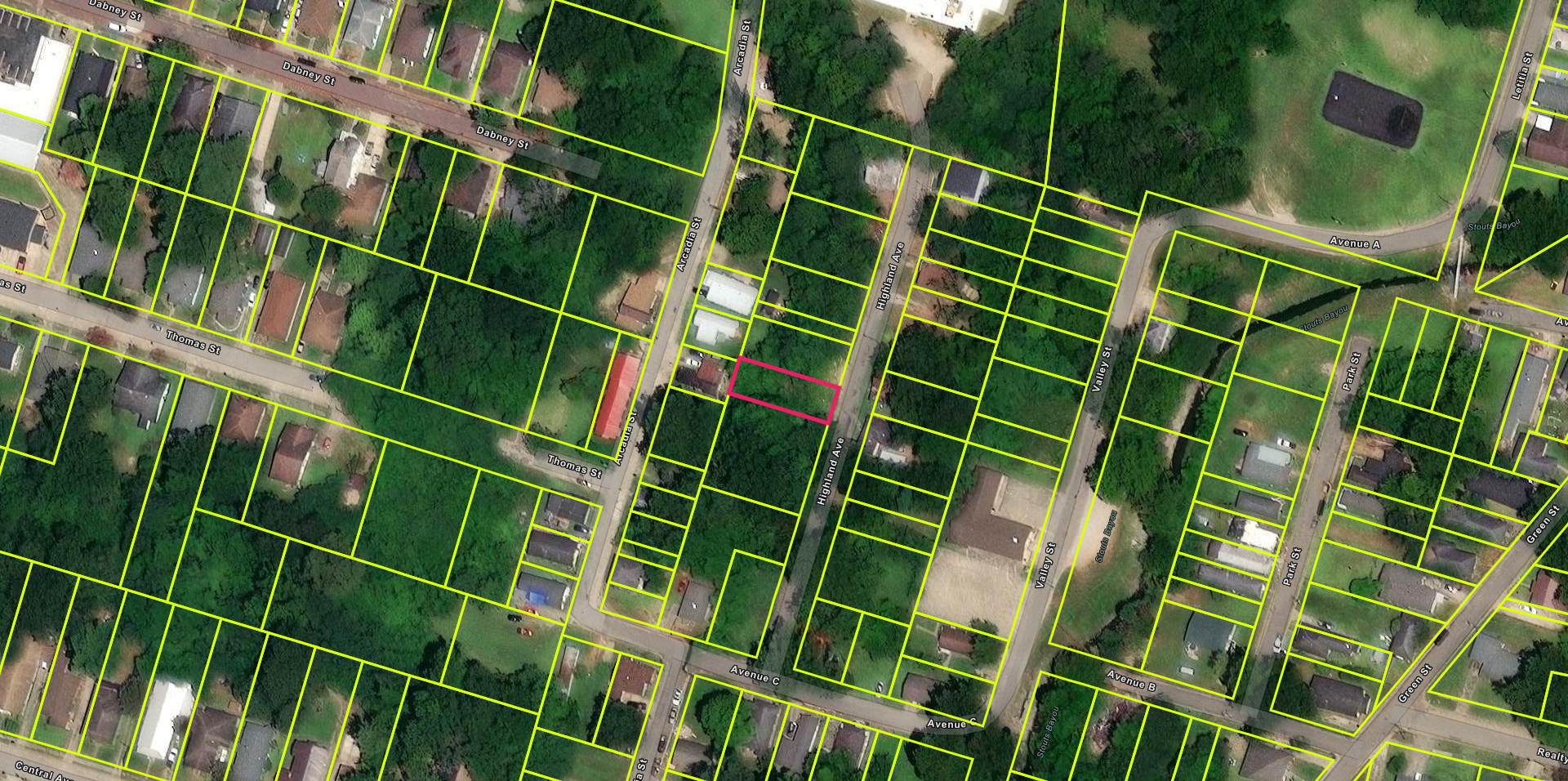Click the long red-roofed building on Arcadia St
This screenshot has height=781, width=1568.
coord(617,396)
